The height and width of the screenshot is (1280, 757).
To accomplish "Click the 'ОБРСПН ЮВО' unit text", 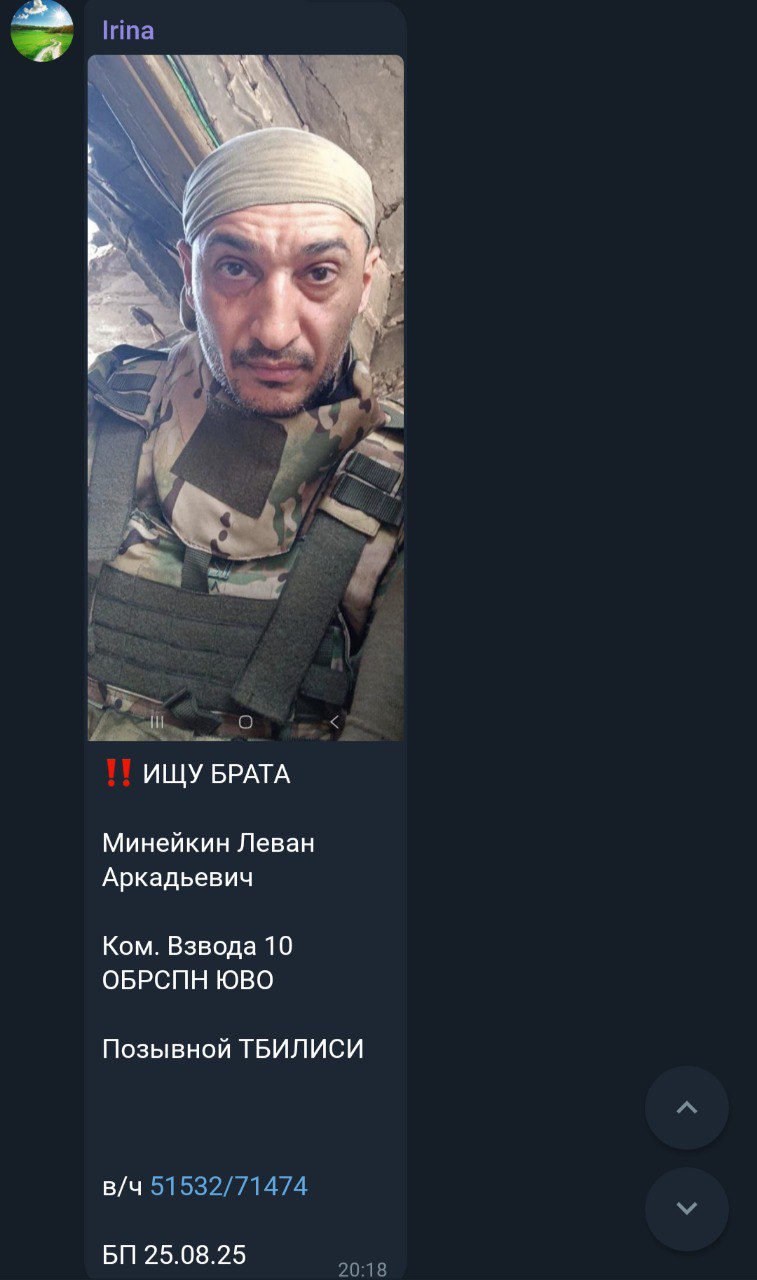I will coord(188,980).
